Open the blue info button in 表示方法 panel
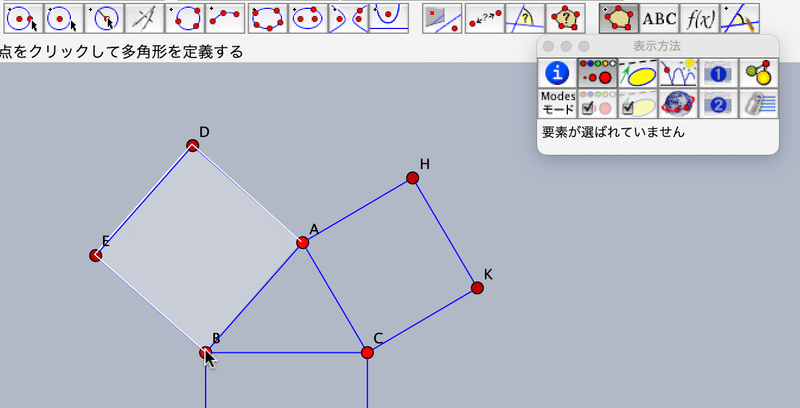This screenshot has width=800, height=408. (x=557, y=73)
